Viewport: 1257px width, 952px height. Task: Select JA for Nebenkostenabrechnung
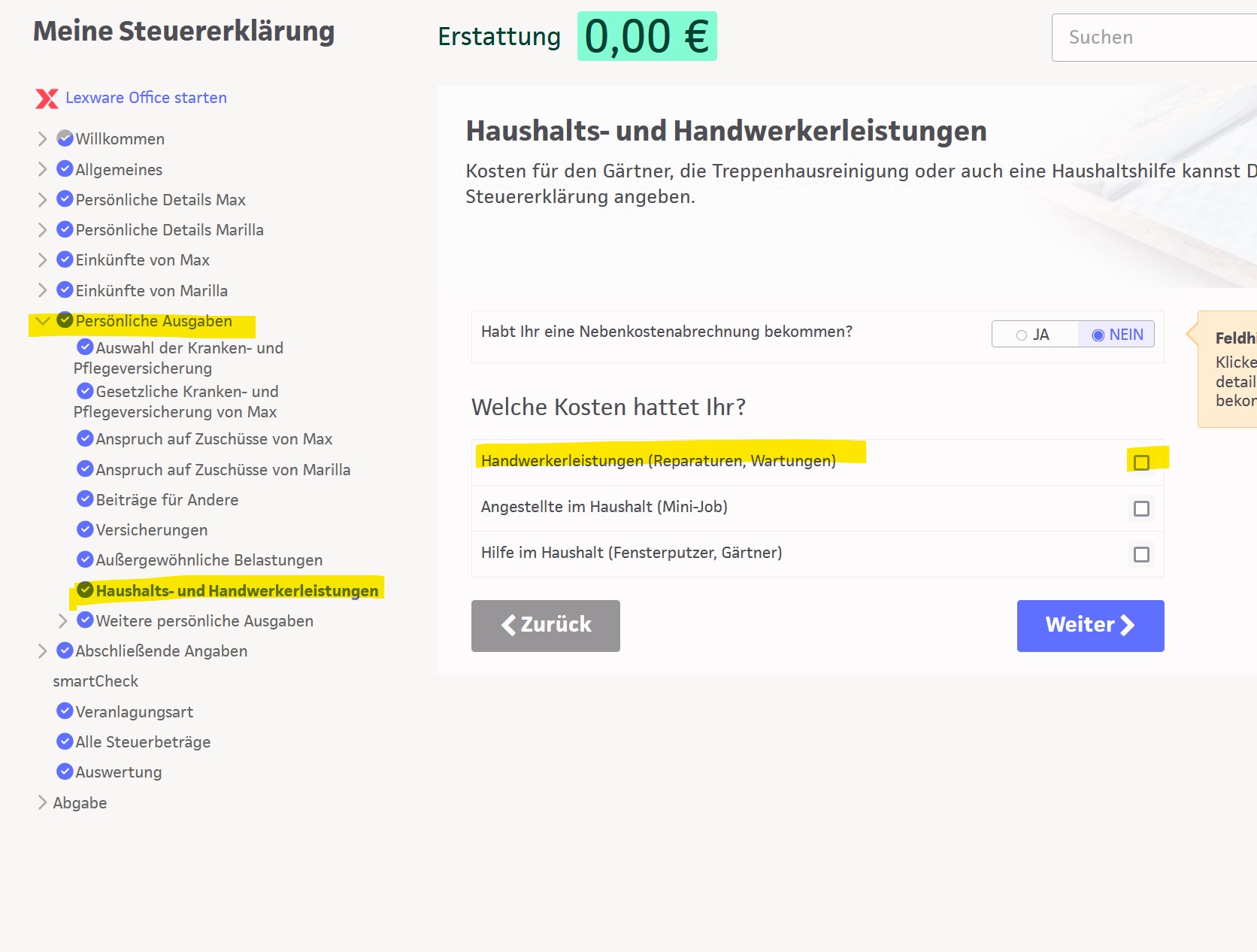pyautogui.click(x=1034, y=335)
